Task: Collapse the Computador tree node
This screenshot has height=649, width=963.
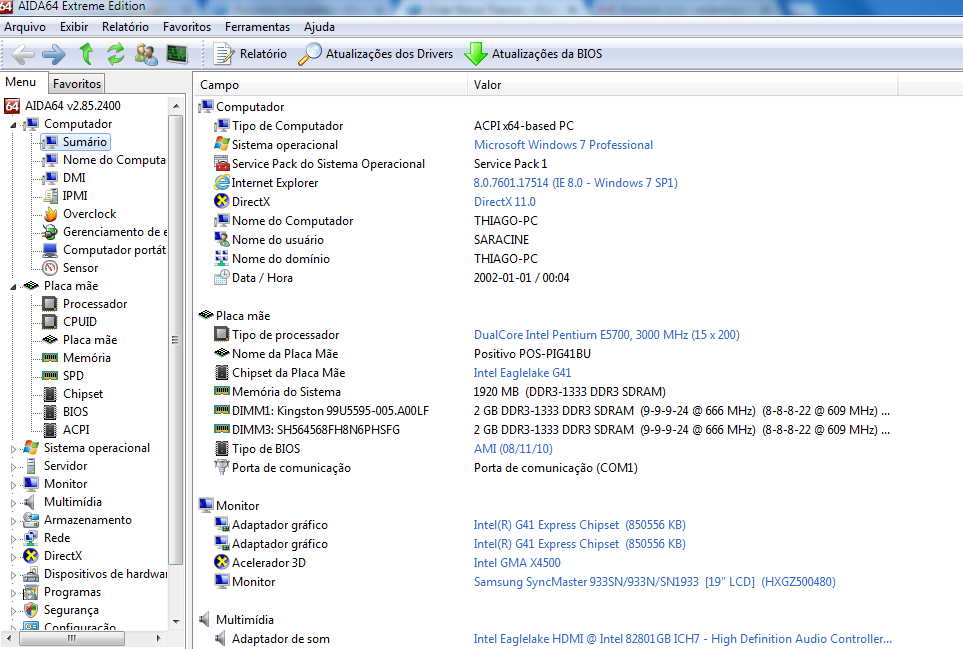Action: (x=13, y=125)
